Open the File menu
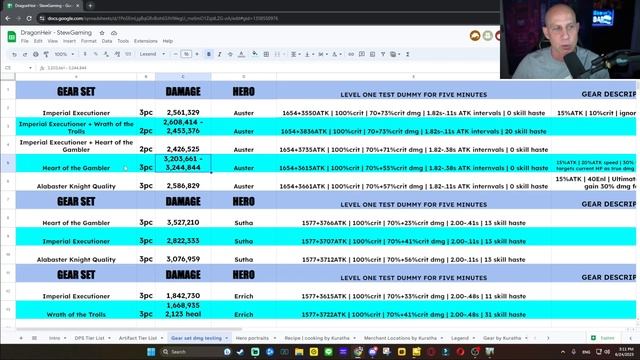The height and width of the screenshot is (360, 640). [24, 41]
